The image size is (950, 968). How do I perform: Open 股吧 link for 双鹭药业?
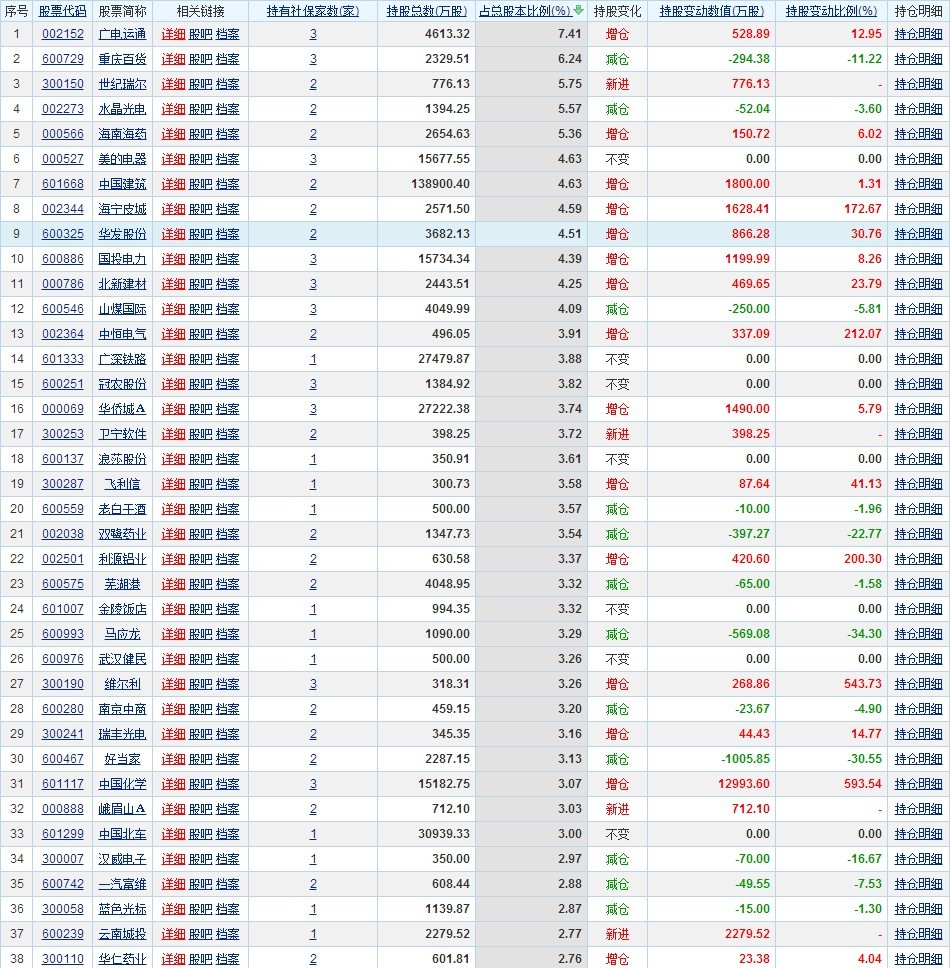[201, 534]
